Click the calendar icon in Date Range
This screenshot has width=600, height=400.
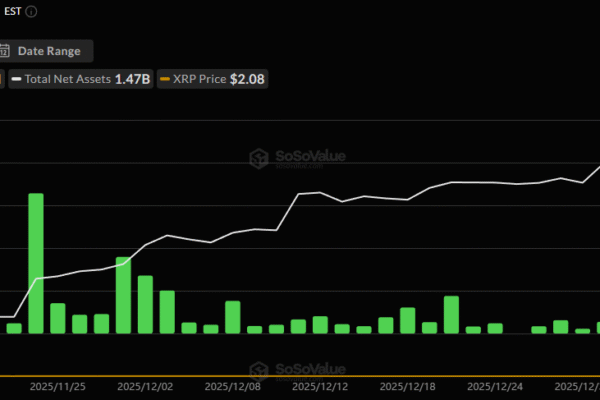(x=5, y=51)
